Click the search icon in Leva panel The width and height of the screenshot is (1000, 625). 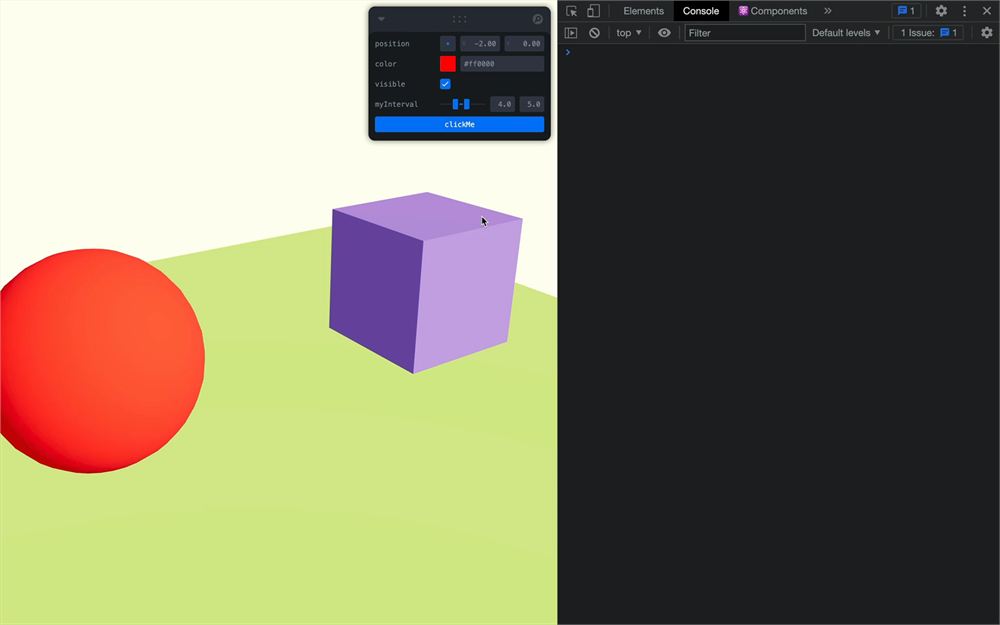538,19
